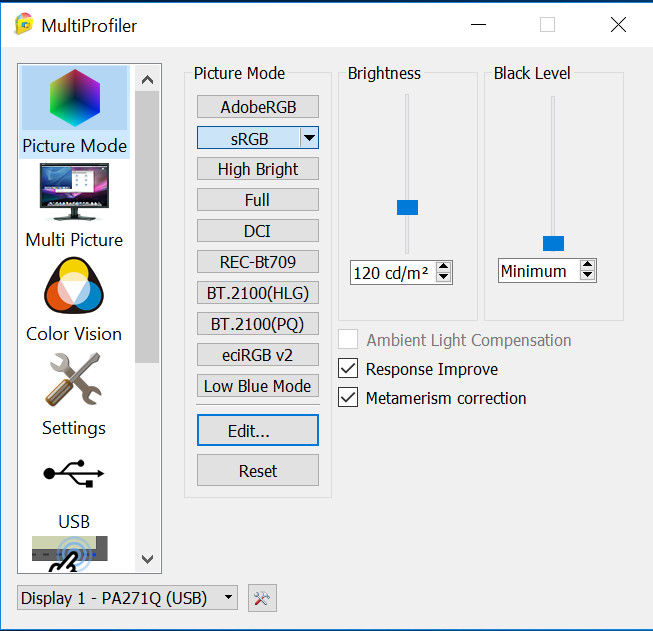Screen dimensions: 653x631
Task: Select the Full picture mode
Action: coord(258,200)
